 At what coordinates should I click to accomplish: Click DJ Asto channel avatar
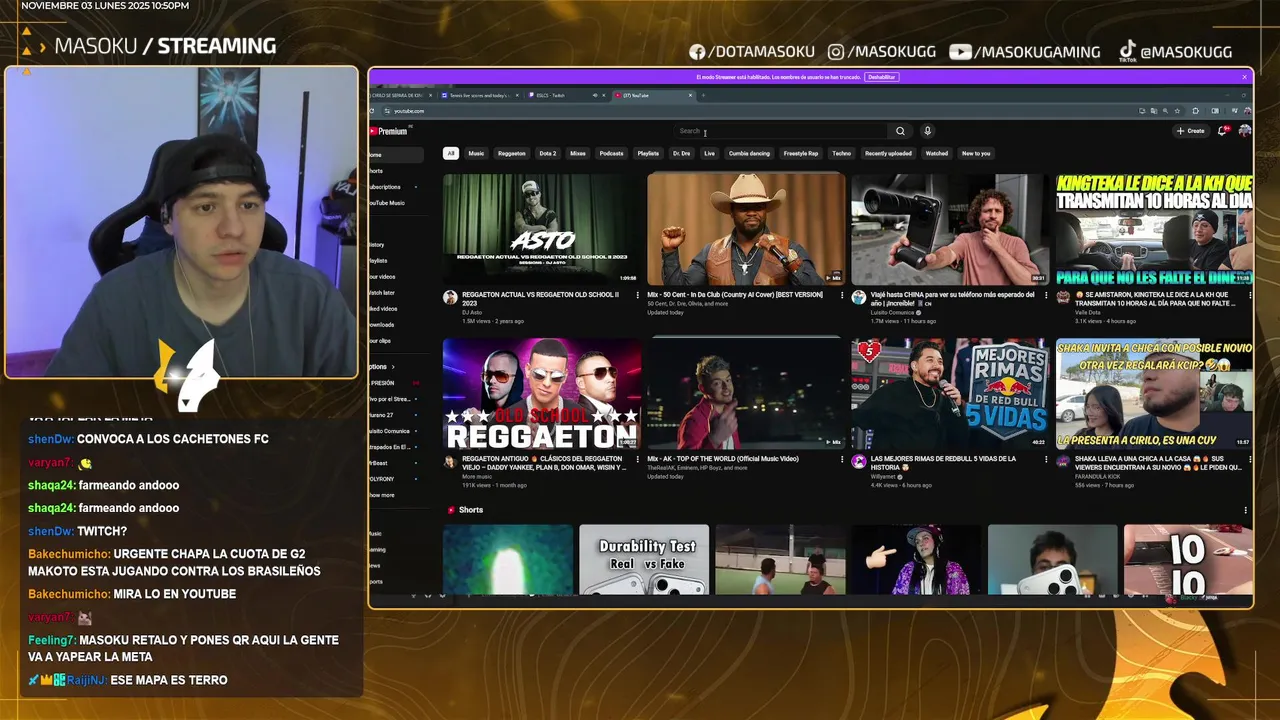point(450,298)
